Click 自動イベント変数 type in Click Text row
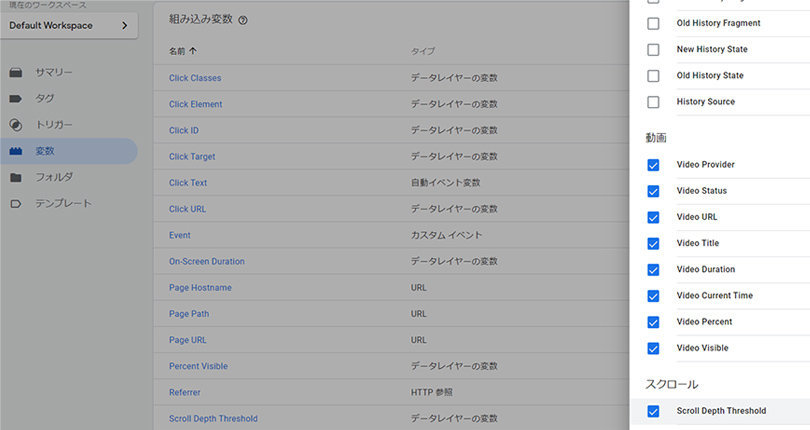The image size is (810, 430). click(445, 183)
